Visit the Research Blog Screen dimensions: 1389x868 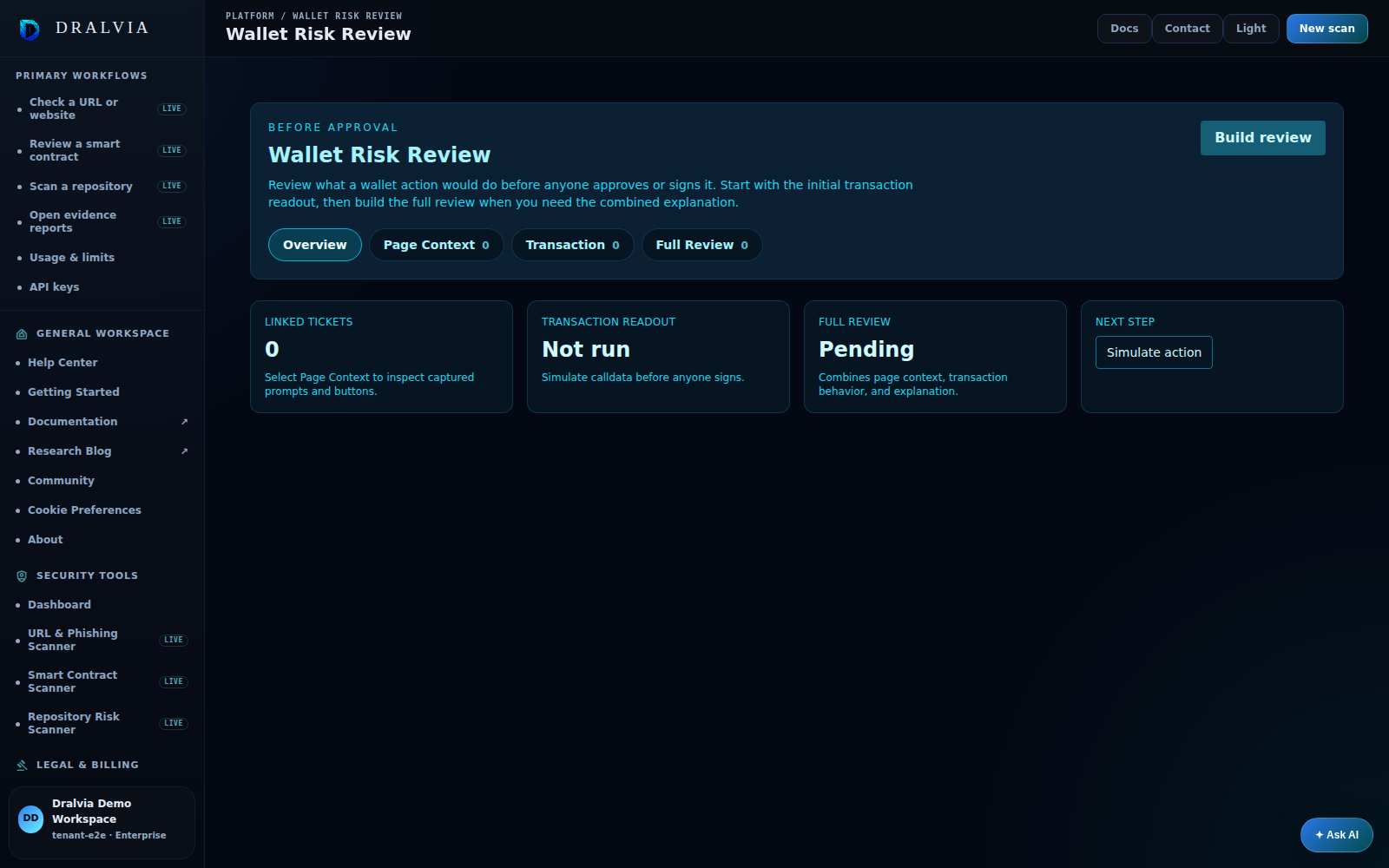[x=102, y=451]
